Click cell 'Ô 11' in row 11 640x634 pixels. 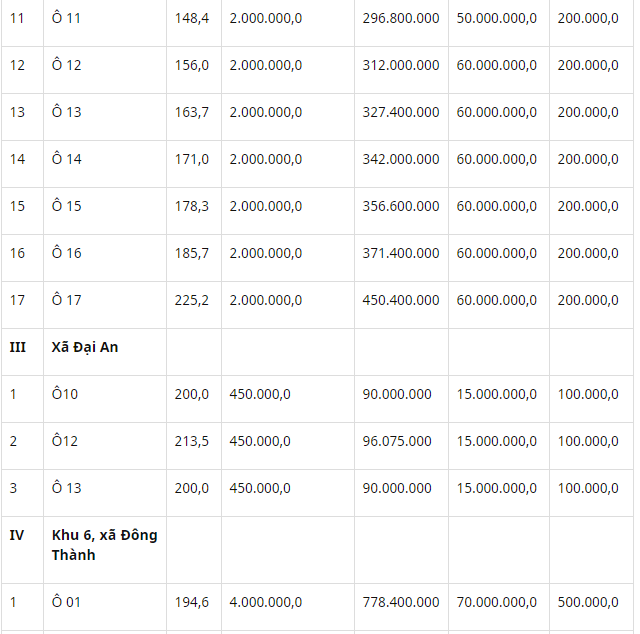67,18
